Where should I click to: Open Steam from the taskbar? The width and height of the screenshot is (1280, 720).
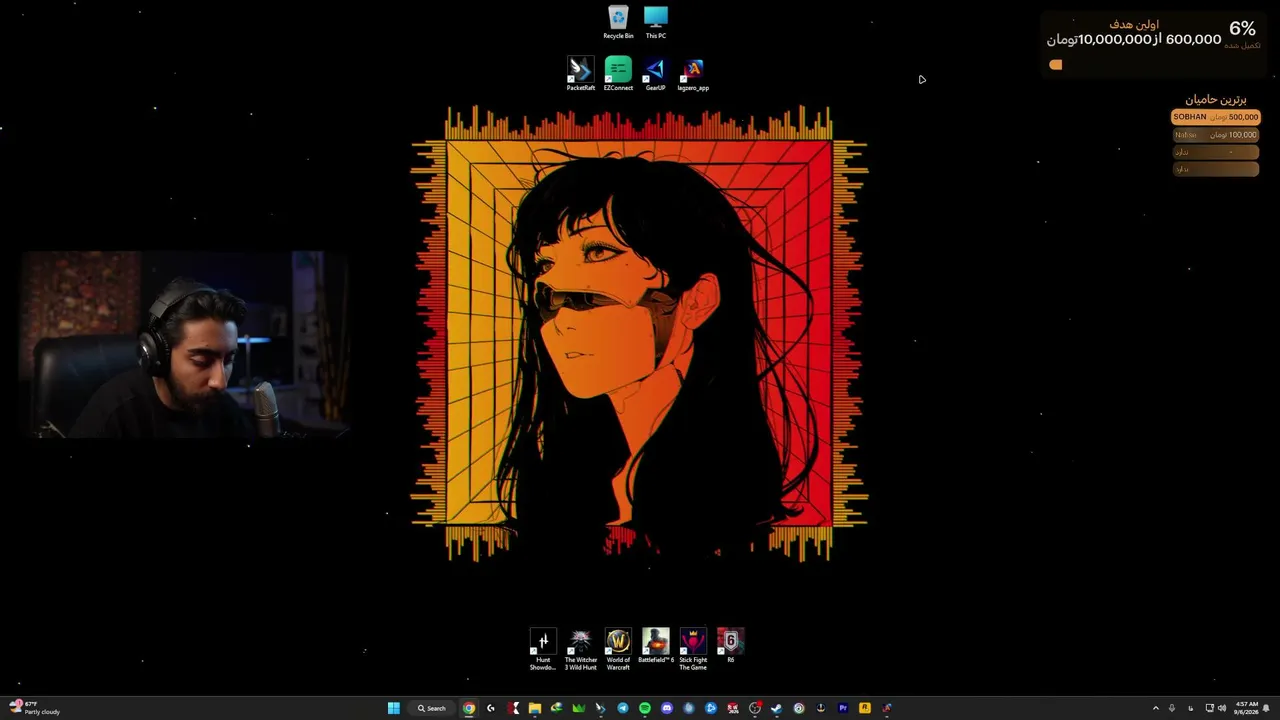(776, 708)
